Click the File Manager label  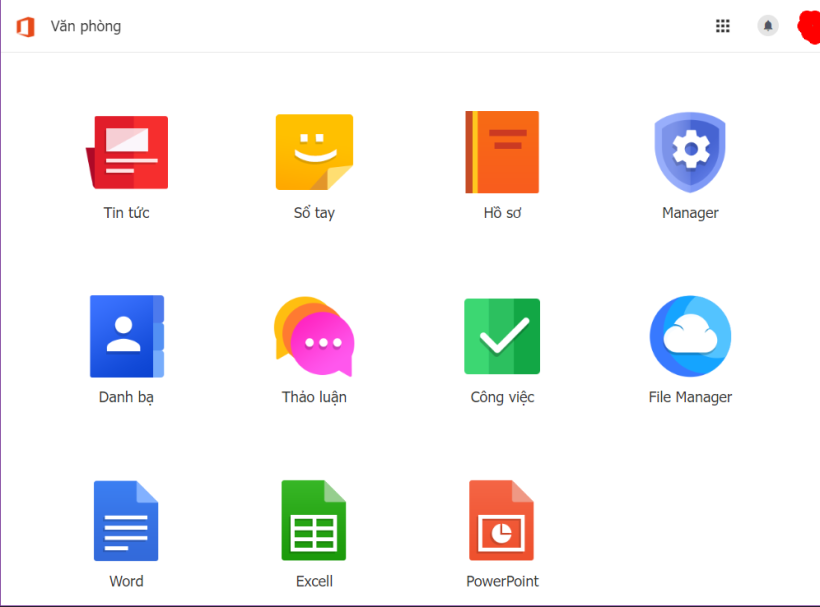click(x=690, y=397)
